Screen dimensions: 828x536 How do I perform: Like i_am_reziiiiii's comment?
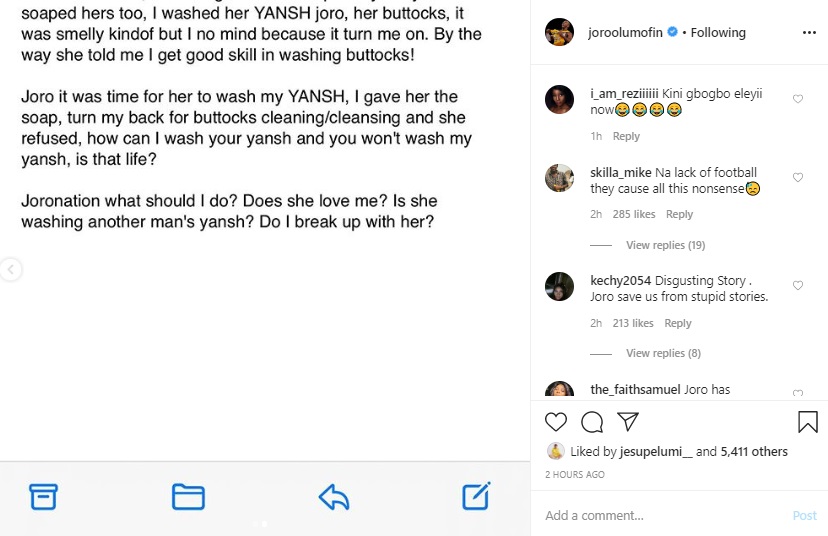click(x=798, y=99)
